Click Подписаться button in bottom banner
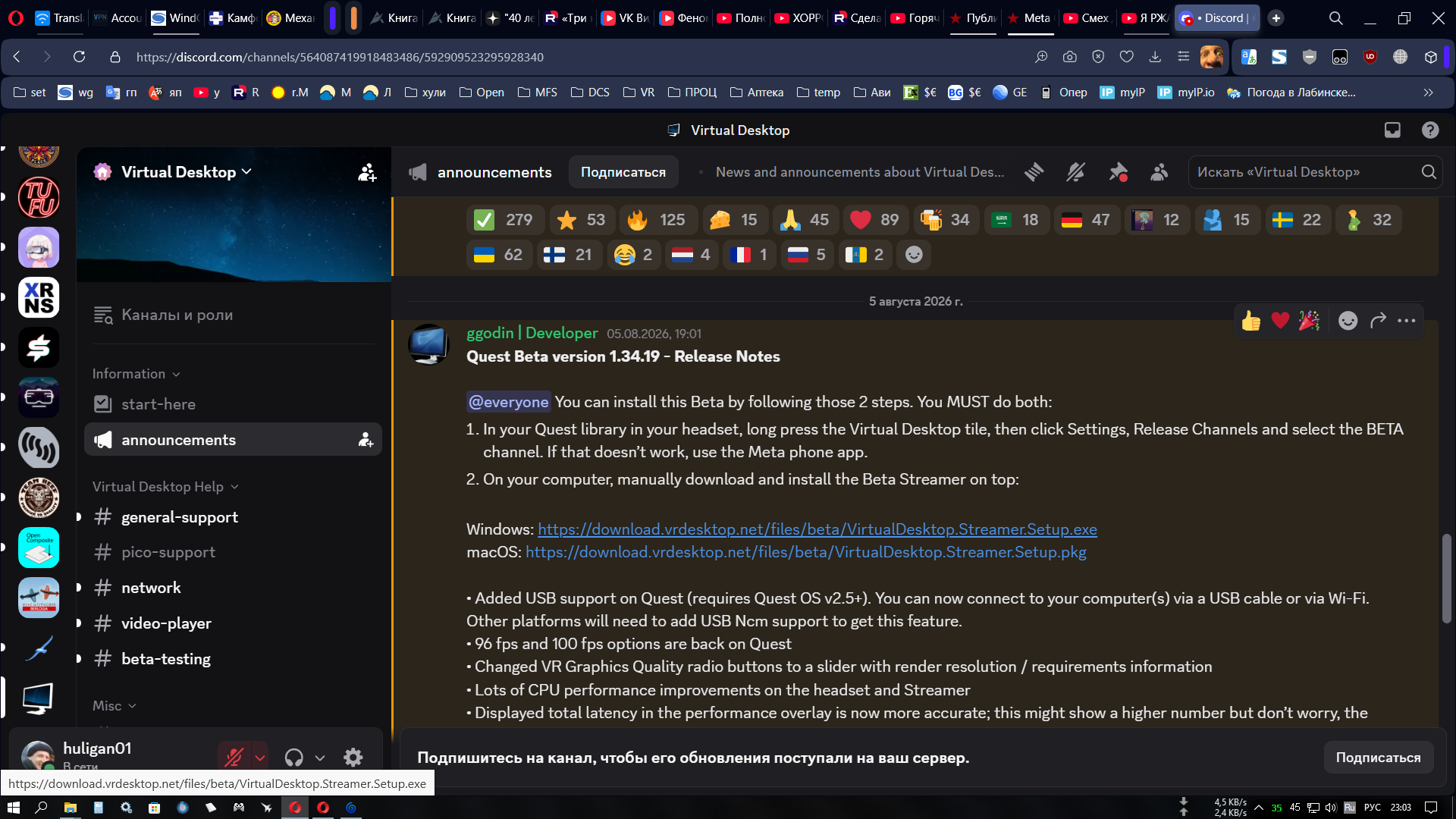1456x819 pixels. [x=1378, y=758]
